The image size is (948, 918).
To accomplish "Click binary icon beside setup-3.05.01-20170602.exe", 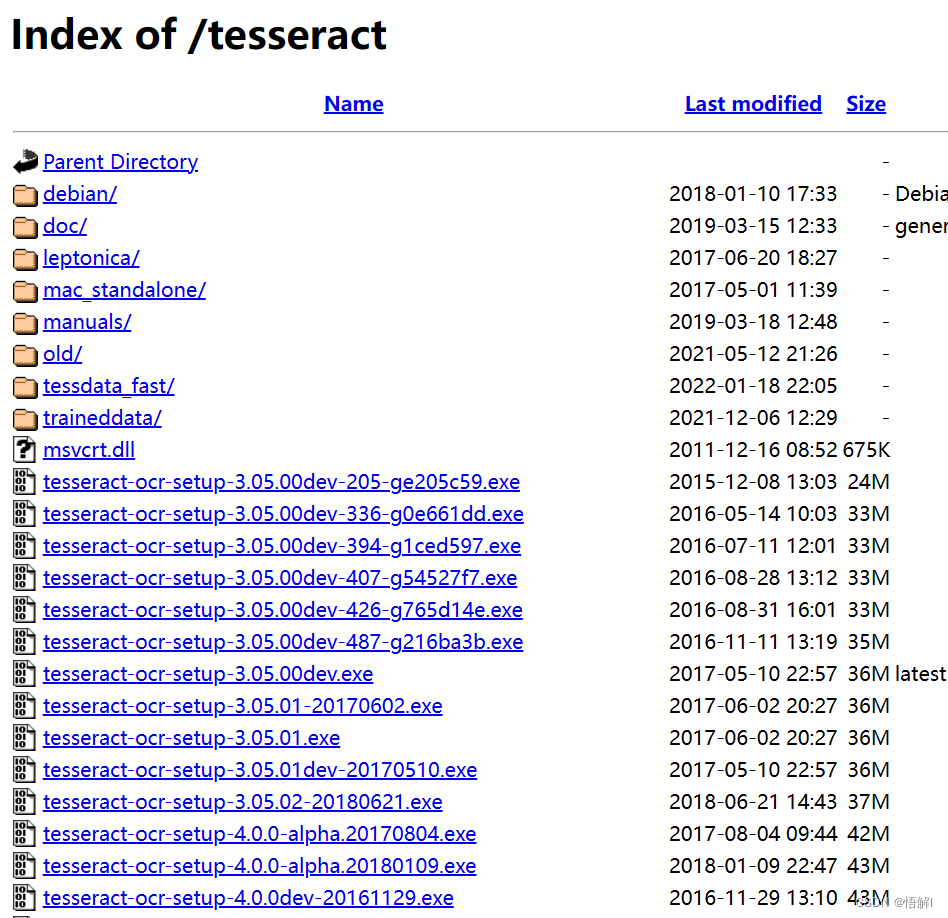I will pyautogui.click(x=24, y=706).
